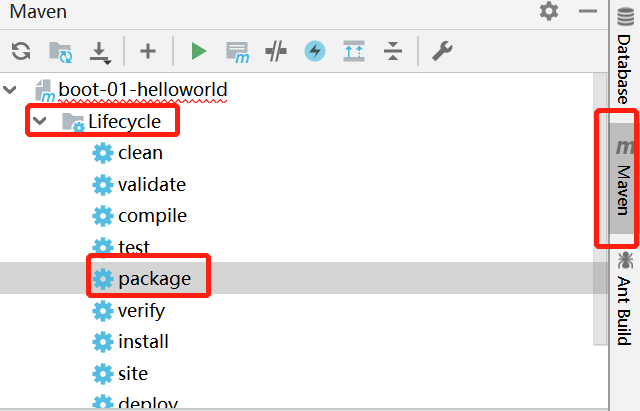Open the Execute Maven Goal icon
This screenshot has width=640, height=411.
[237, 51]
